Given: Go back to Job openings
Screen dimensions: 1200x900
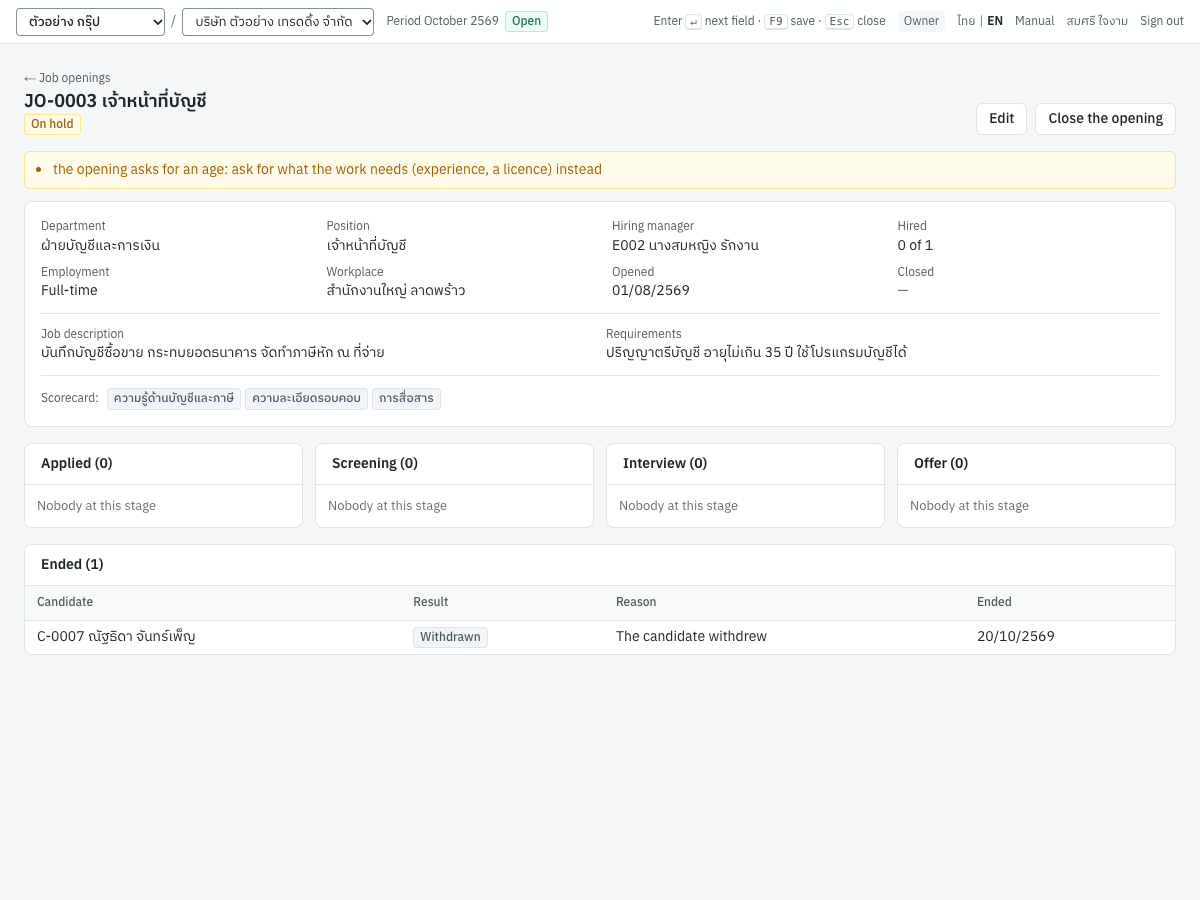Looking at the screenshot, I should coord(67,78).
